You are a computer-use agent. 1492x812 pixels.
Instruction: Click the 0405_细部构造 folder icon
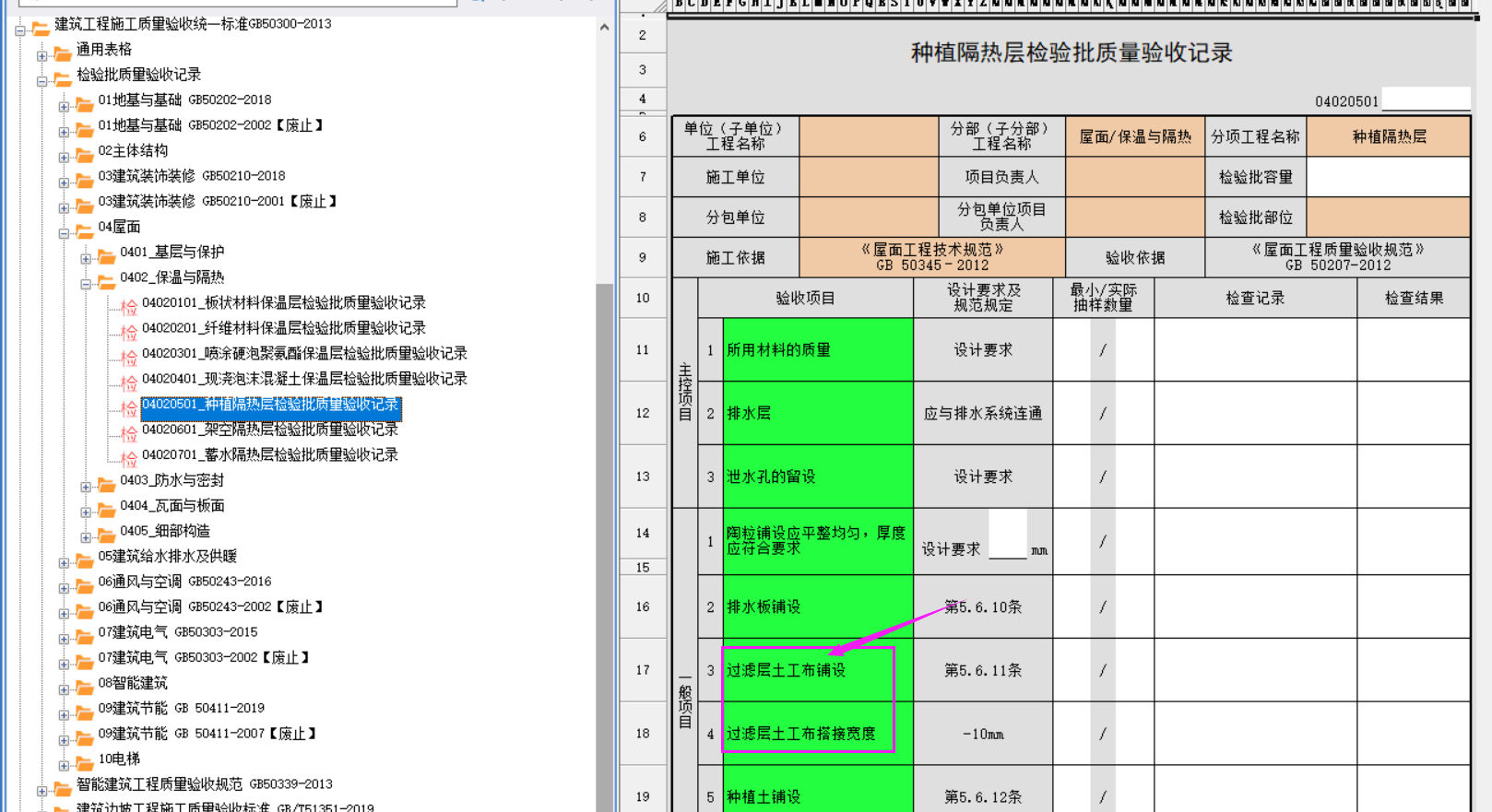pos(107,535)
